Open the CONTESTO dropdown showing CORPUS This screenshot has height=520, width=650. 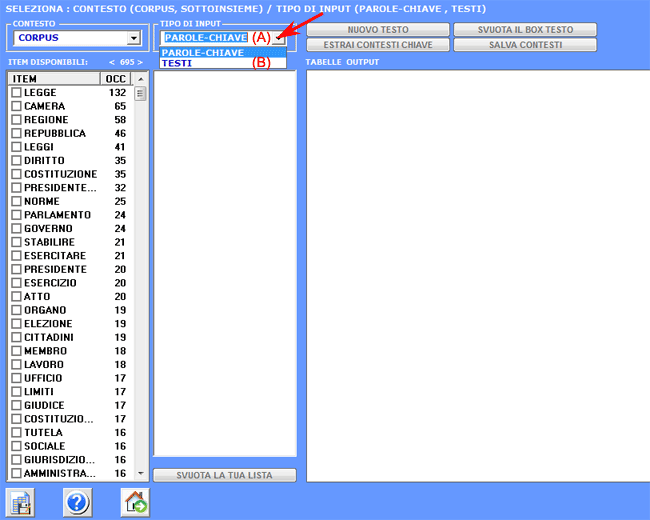[x=134, y=39]
